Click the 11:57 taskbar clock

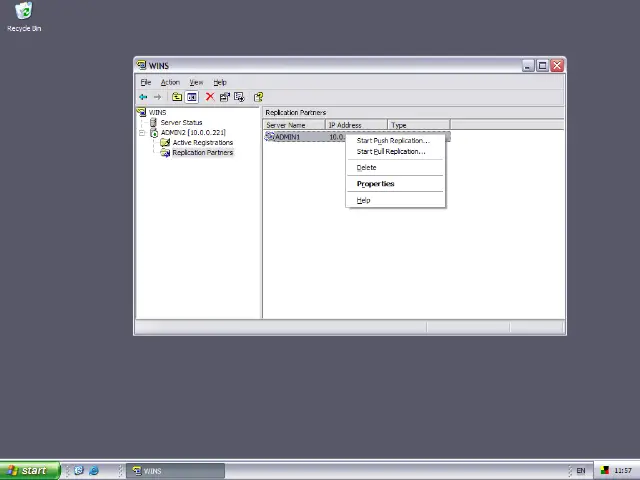[623, 471]
